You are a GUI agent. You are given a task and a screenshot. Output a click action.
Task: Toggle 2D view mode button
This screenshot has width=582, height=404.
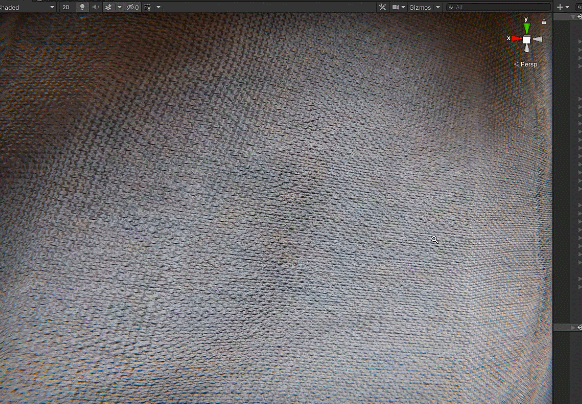point(67,7)
